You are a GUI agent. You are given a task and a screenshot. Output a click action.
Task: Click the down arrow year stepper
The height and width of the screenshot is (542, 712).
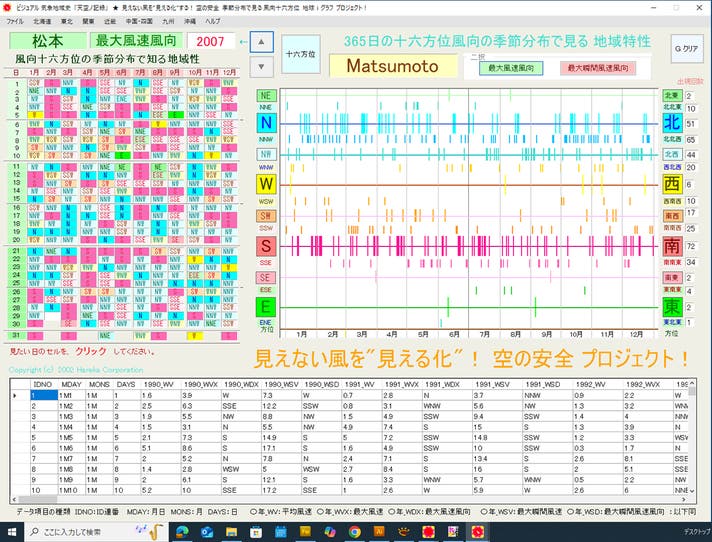click(x=260, y=68)
